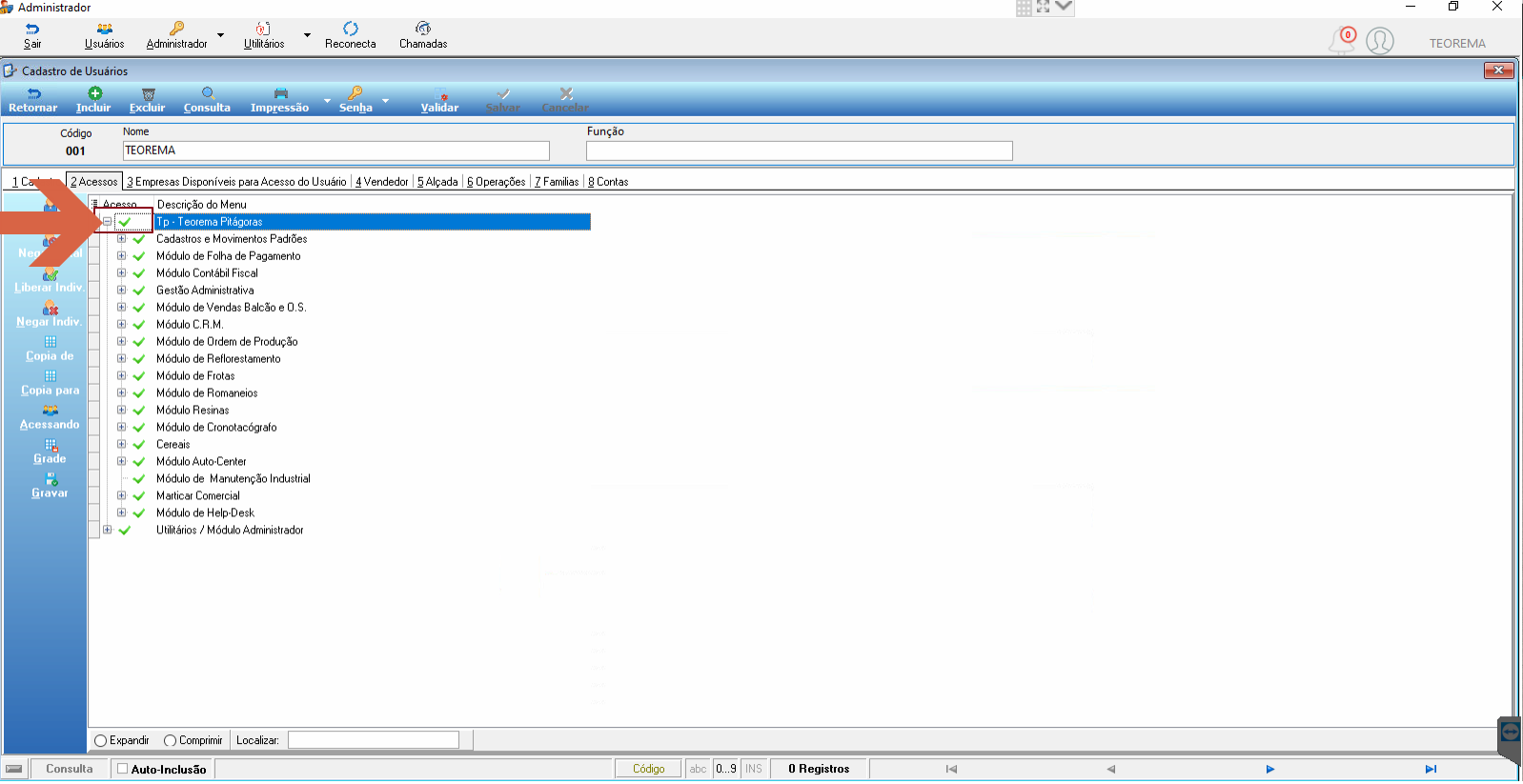
Task: Switch to 3 Empresas Disponíveis tab
Action: coord(236,182)
